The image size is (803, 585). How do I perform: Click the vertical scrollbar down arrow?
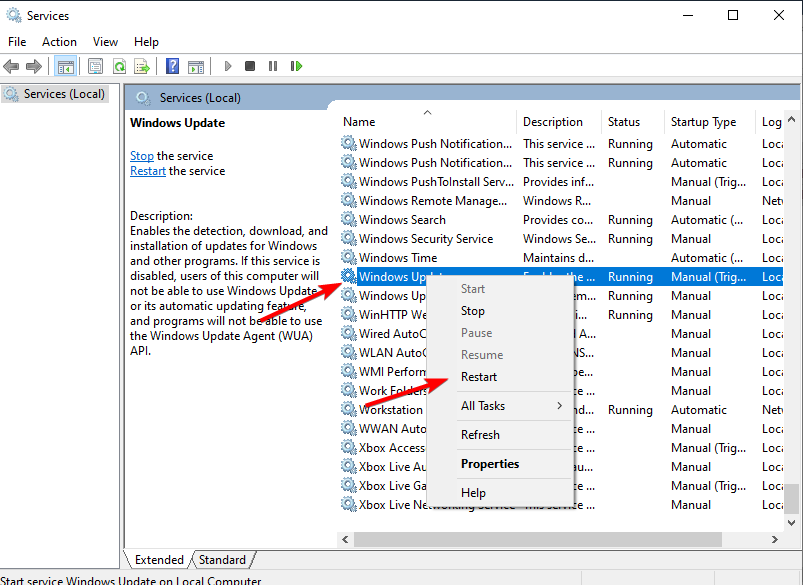pyautogui.click(x=791, y=523)
